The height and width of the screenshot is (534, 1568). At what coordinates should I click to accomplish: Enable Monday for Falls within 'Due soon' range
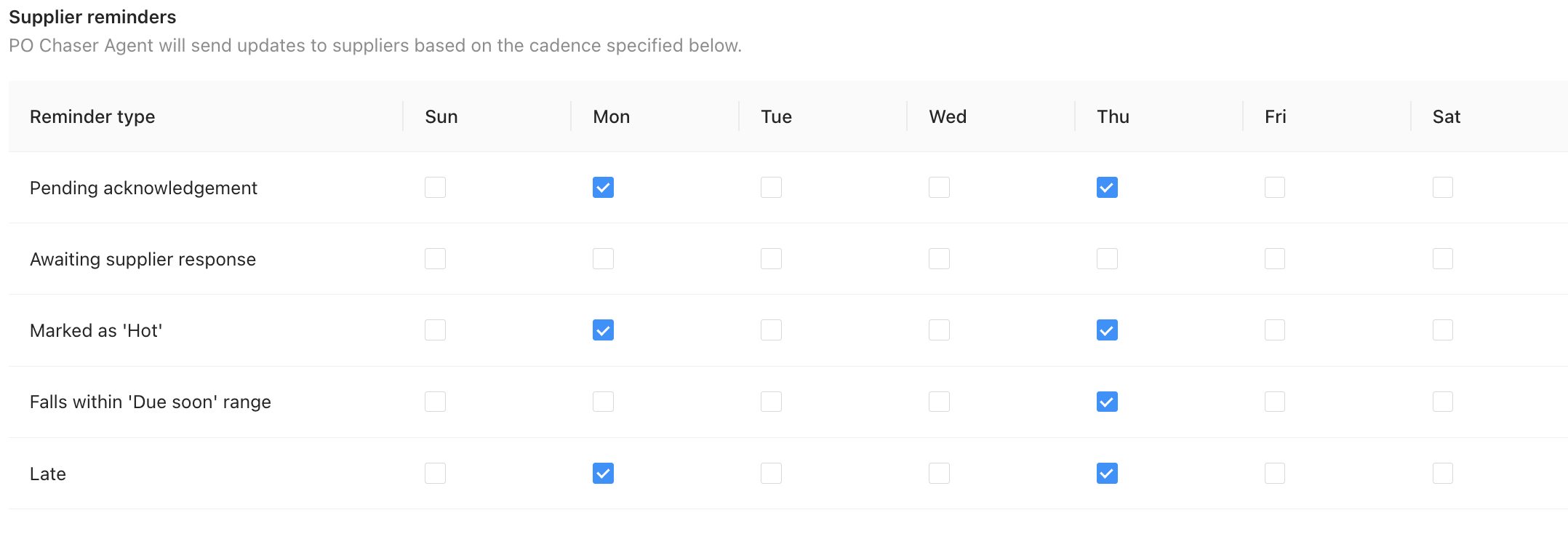(603, 401)
